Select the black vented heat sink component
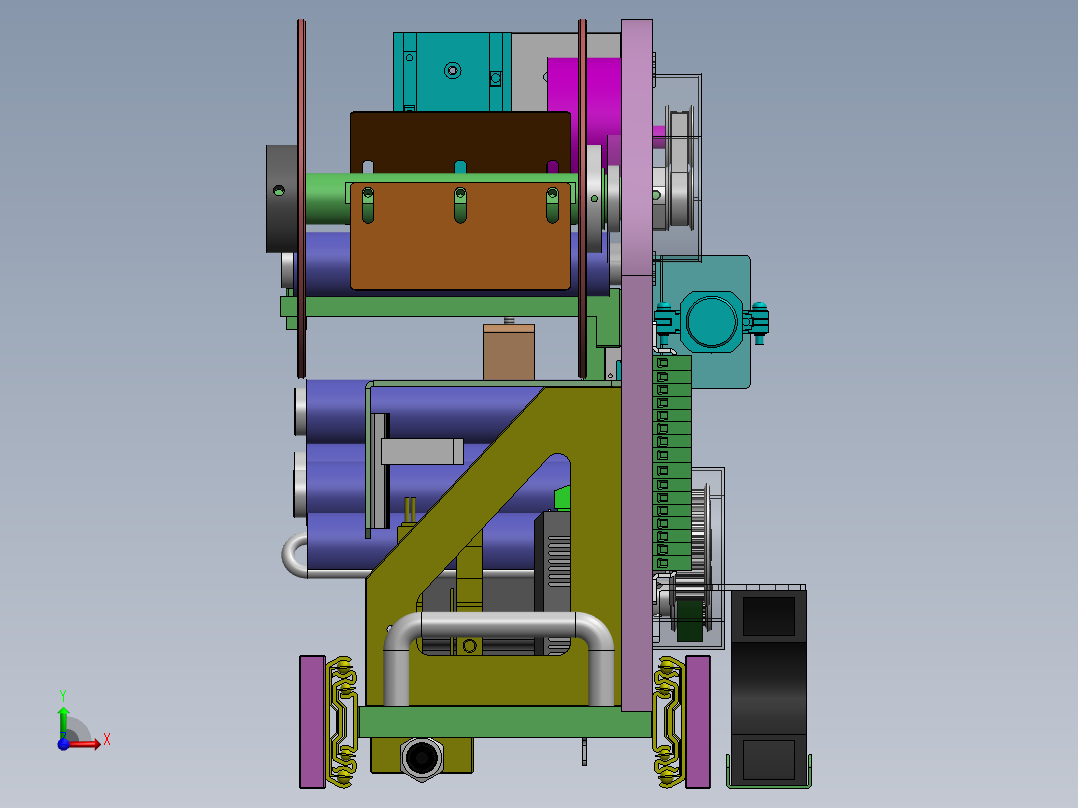Screen dimensions: 1078x808 tap(553, 581)
